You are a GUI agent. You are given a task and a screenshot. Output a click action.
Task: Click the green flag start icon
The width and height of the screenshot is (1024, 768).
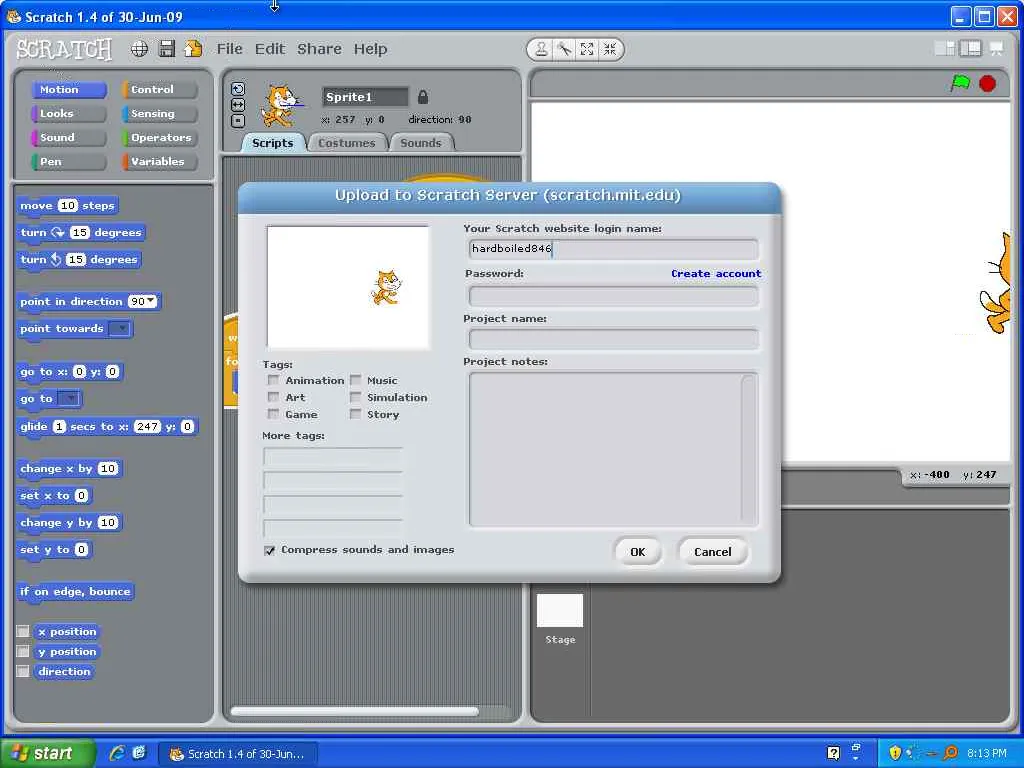[x=960, y=84]
